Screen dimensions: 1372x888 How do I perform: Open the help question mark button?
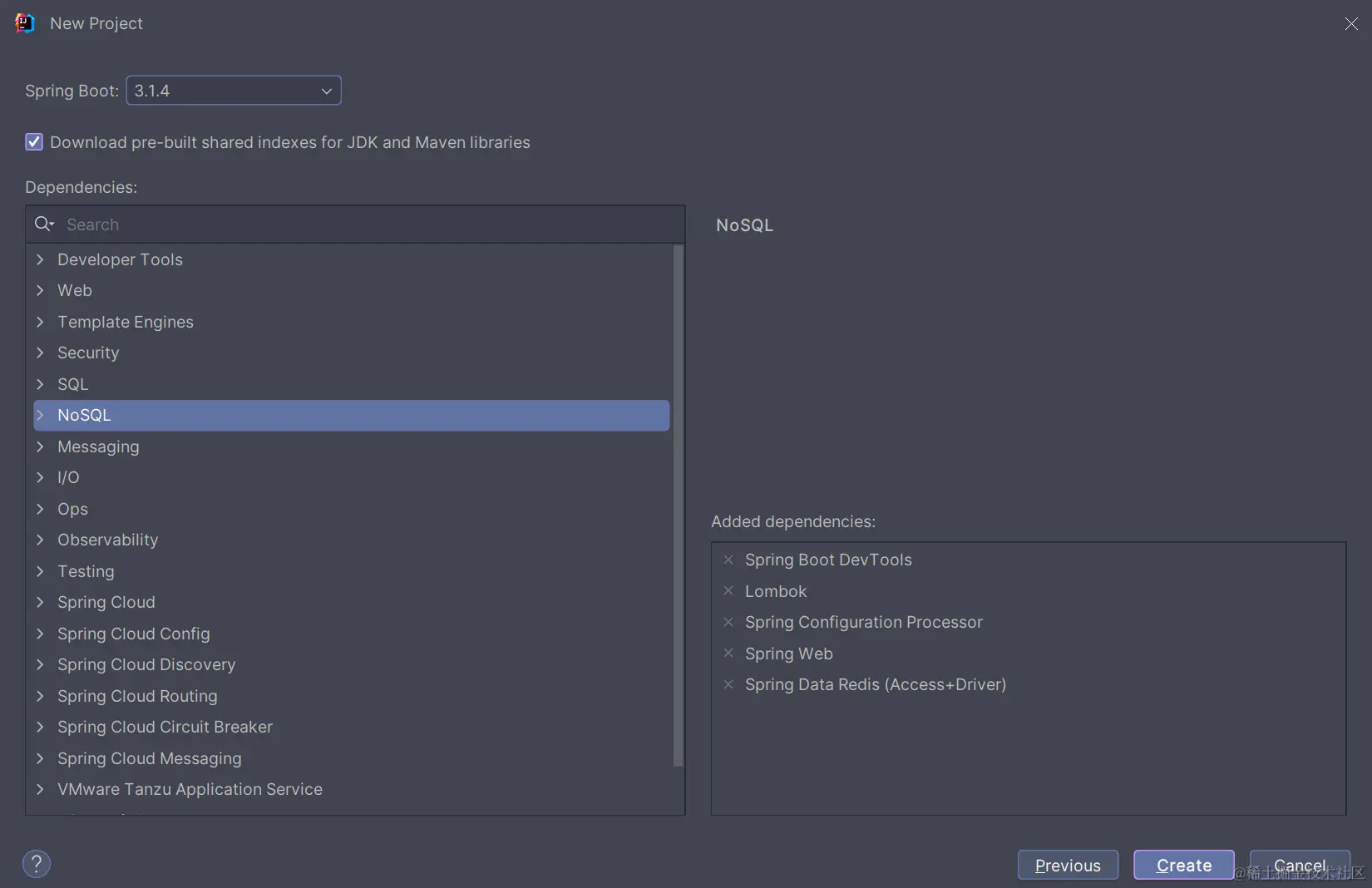point(37,864)
